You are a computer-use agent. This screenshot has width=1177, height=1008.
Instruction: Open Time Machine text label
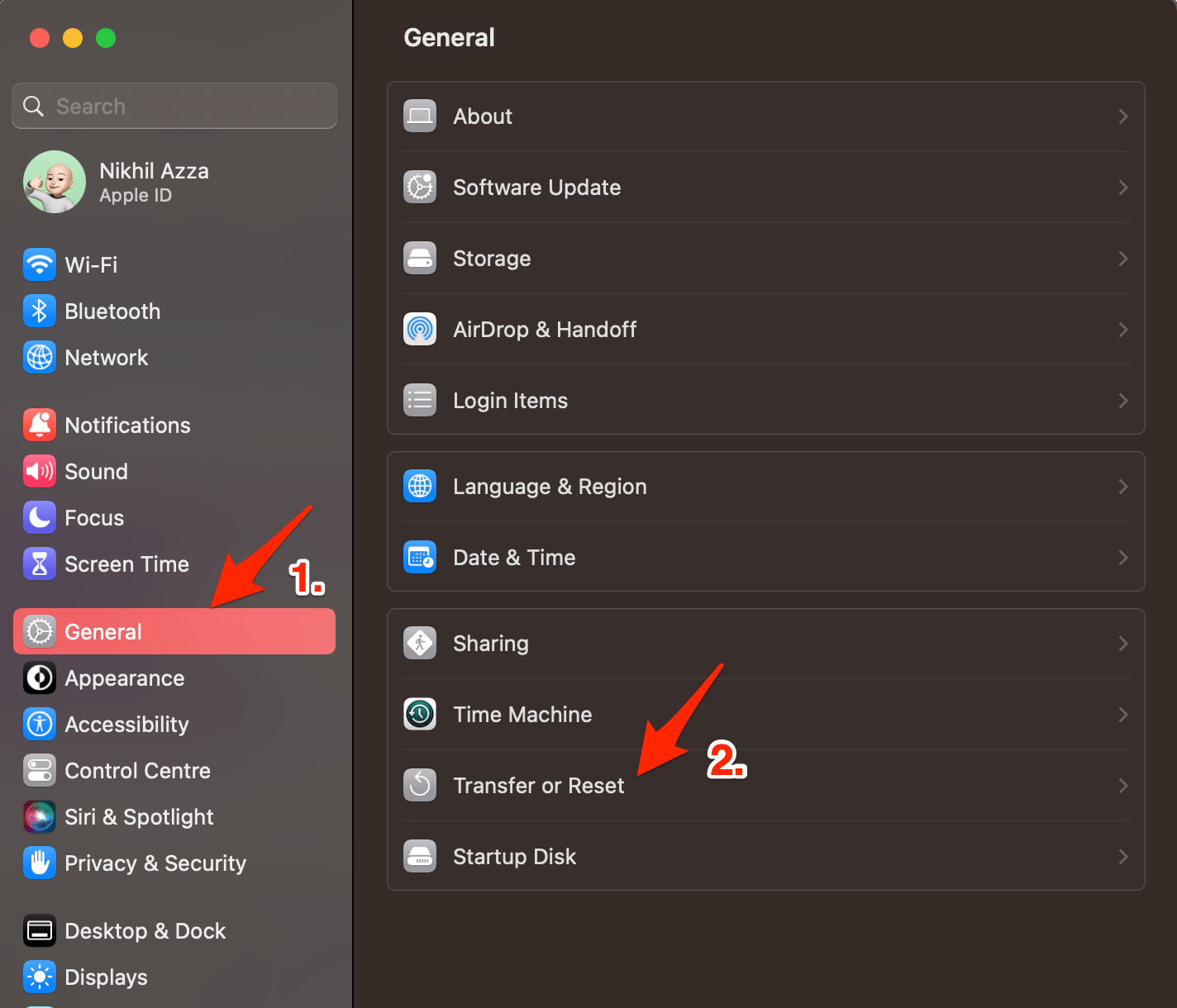click(522, 715)
